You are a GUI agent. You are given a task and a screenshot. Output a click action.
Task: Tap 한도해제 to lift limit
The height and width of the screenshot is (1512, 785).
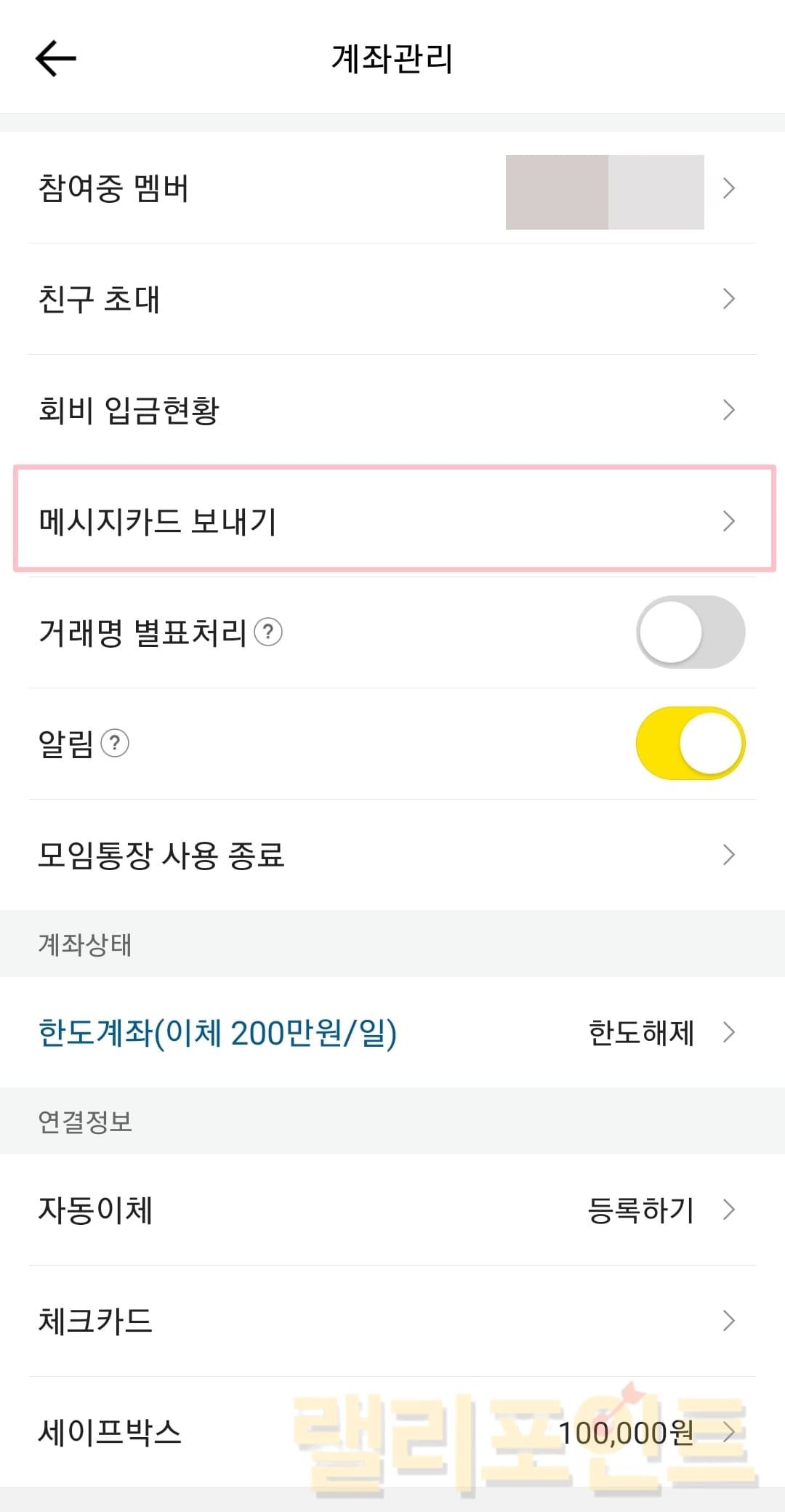pos(641,1033)
